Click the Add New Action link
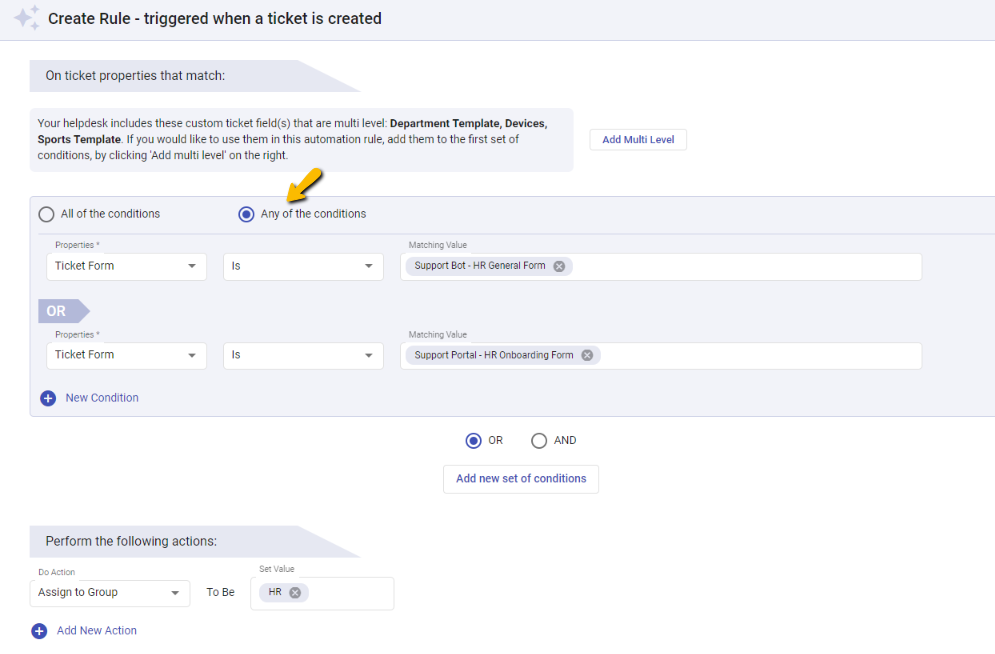This screenshot has height=654, width=995. point(96,631)
